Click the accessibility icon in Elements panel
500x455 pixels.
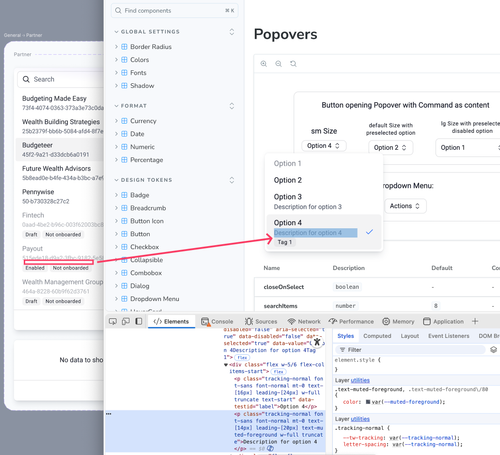coord(317,342)
